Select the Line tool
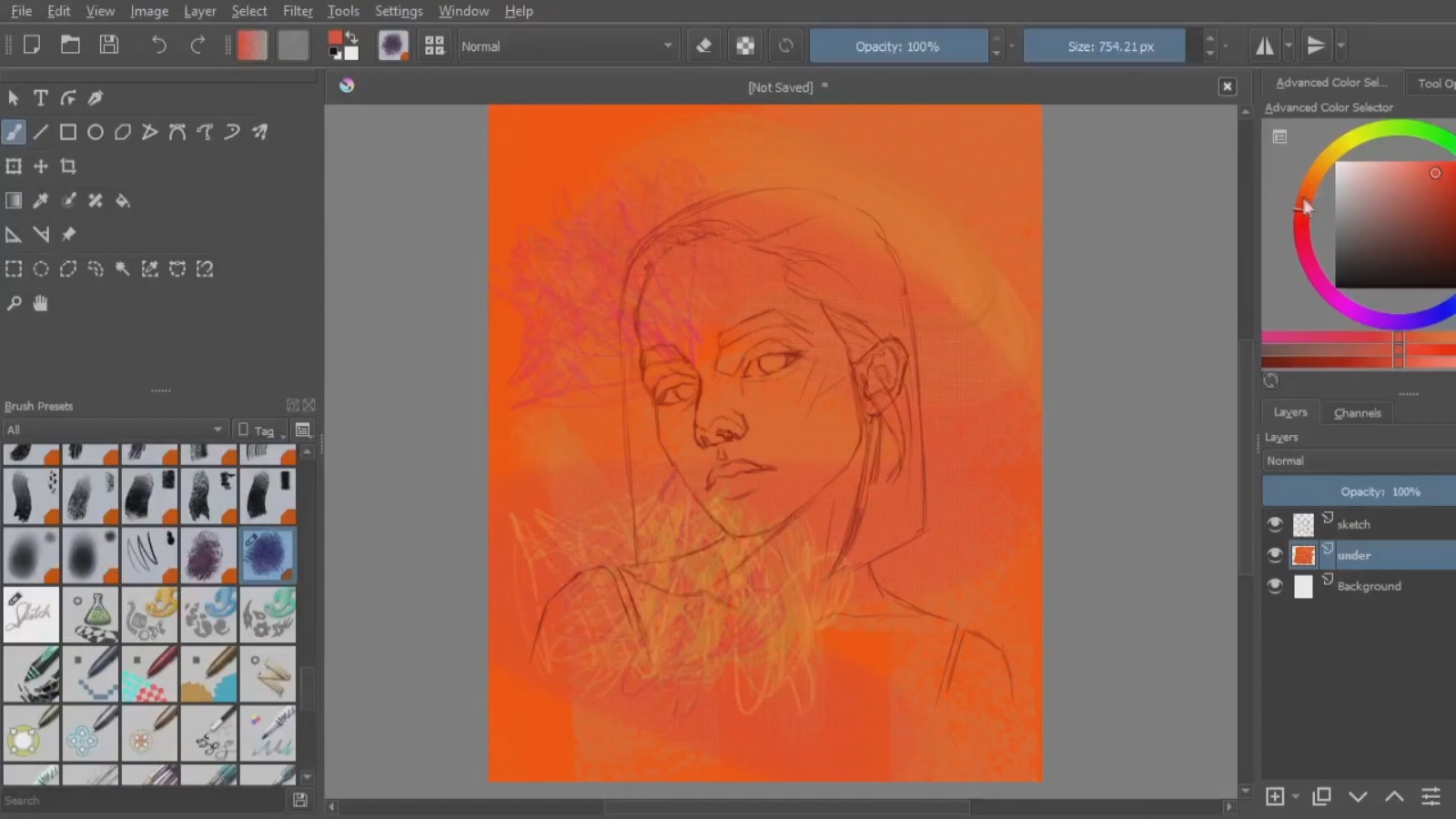Screen dimensions: 1456x819 (41, 132)
